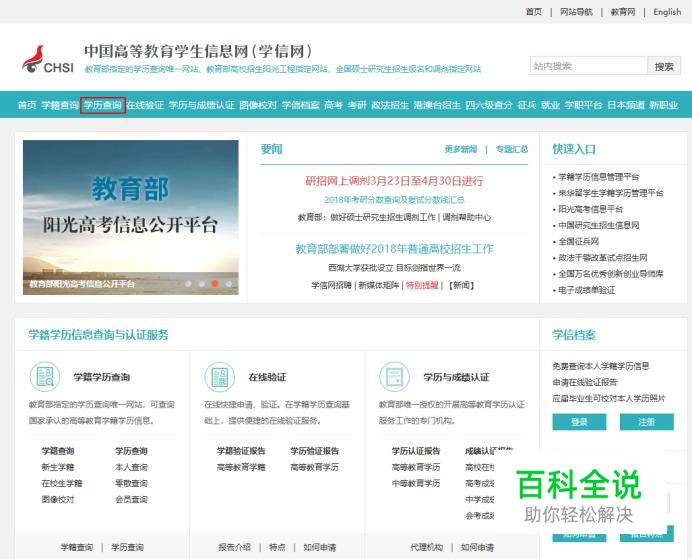Open the 报告介绍 footer link
Image resolution: width=692 pixels, height=559 pixels.
point(234,548)
